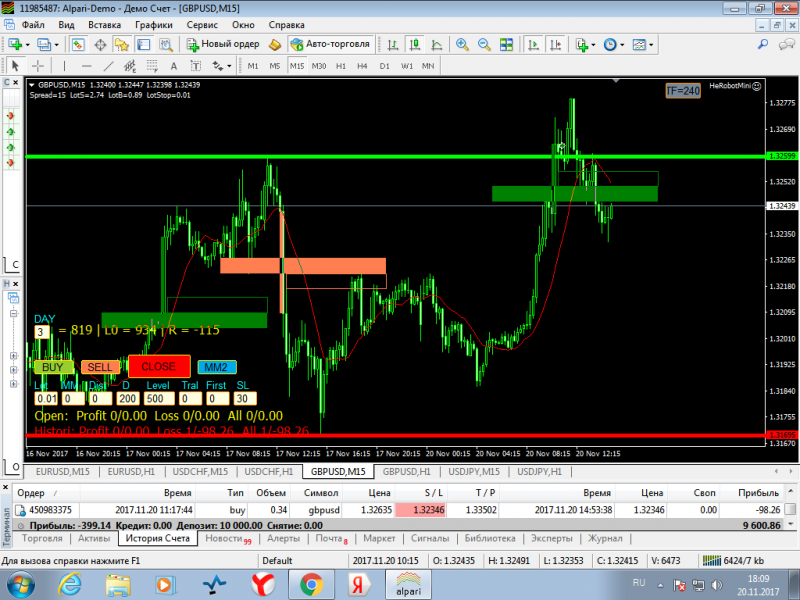The width and height of the screenshot is (800, 600).
Task: Switch timeframe to M30
Action: (x=319, y=66)
